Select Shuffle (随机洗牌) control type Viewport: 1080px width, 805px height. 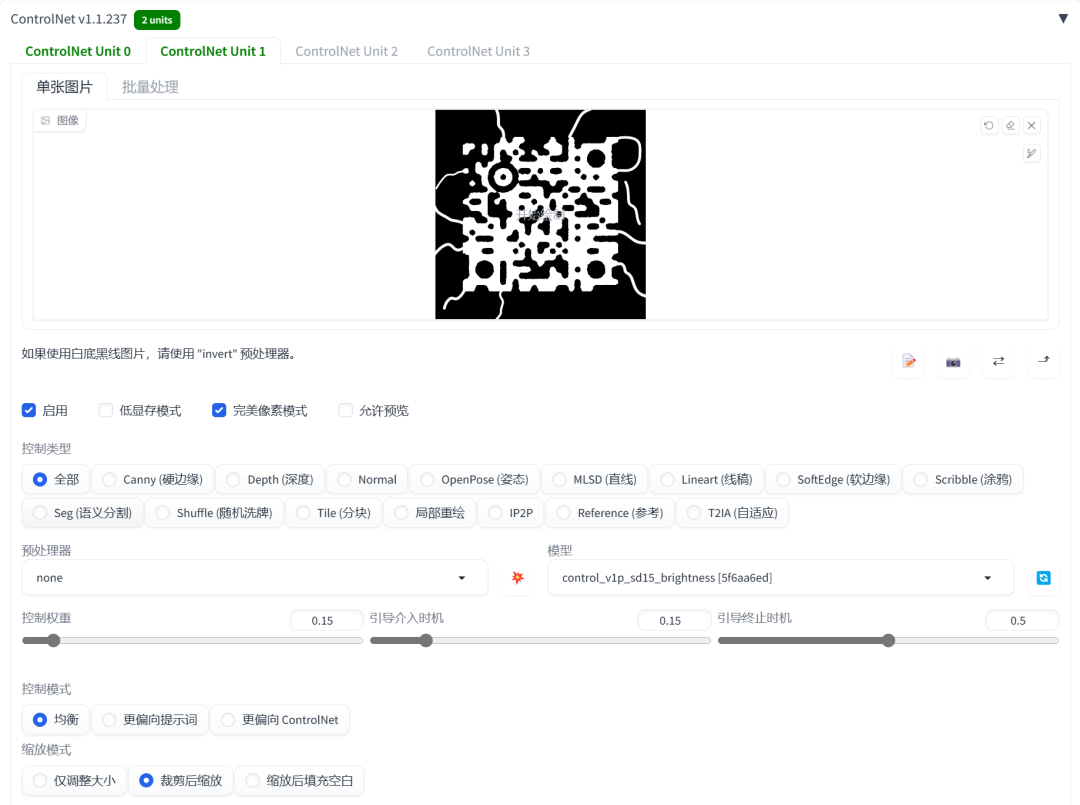(x=214, y=513)
